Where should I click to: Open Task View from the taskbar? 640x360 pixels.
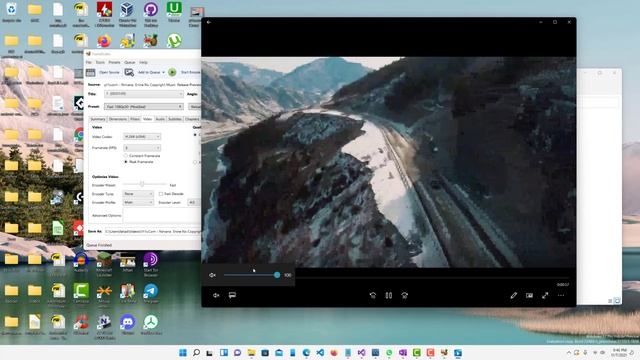click(210, 353)
